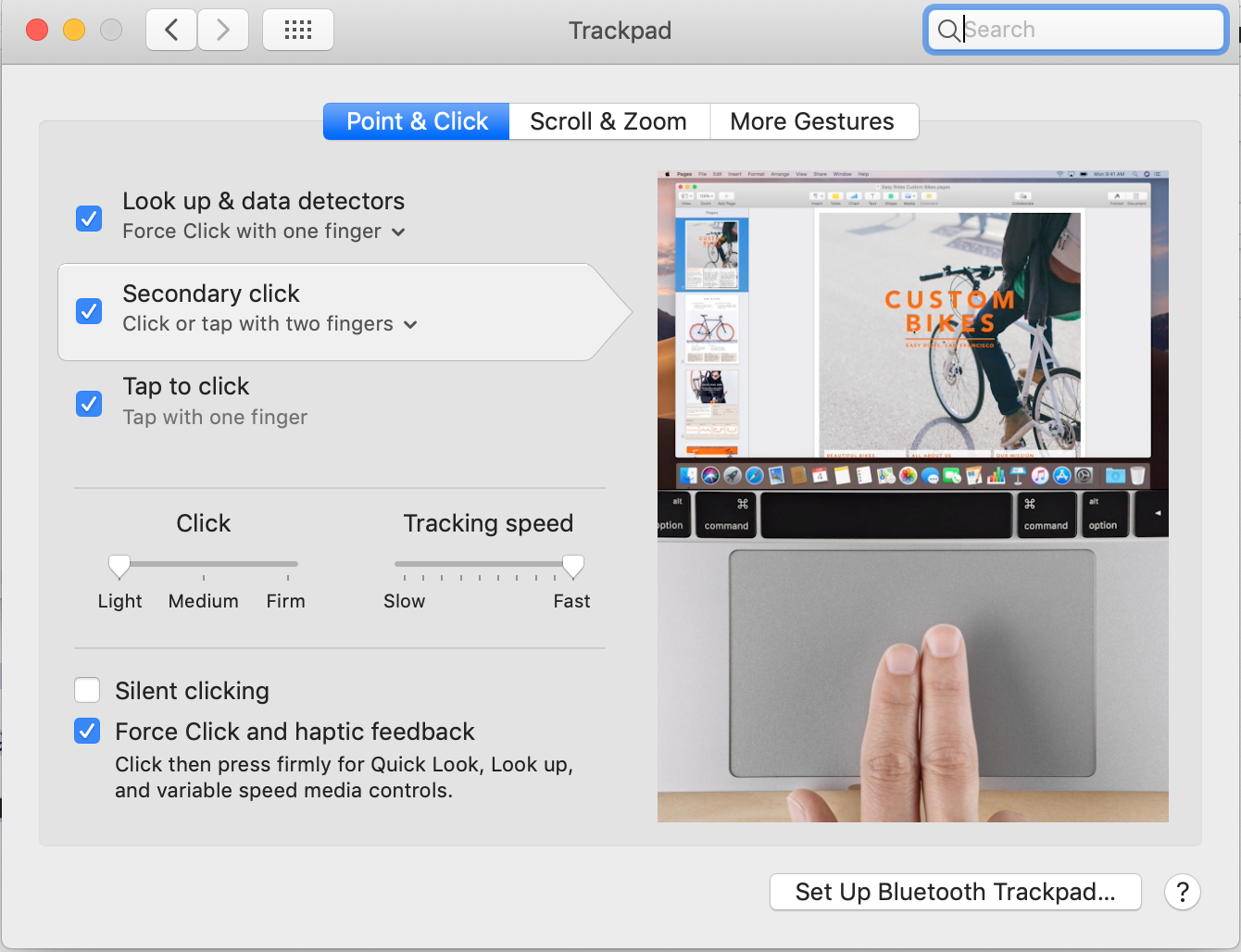1241x952 pixels.
Task: Enable Silent clicking
Action: coord(86,690)
